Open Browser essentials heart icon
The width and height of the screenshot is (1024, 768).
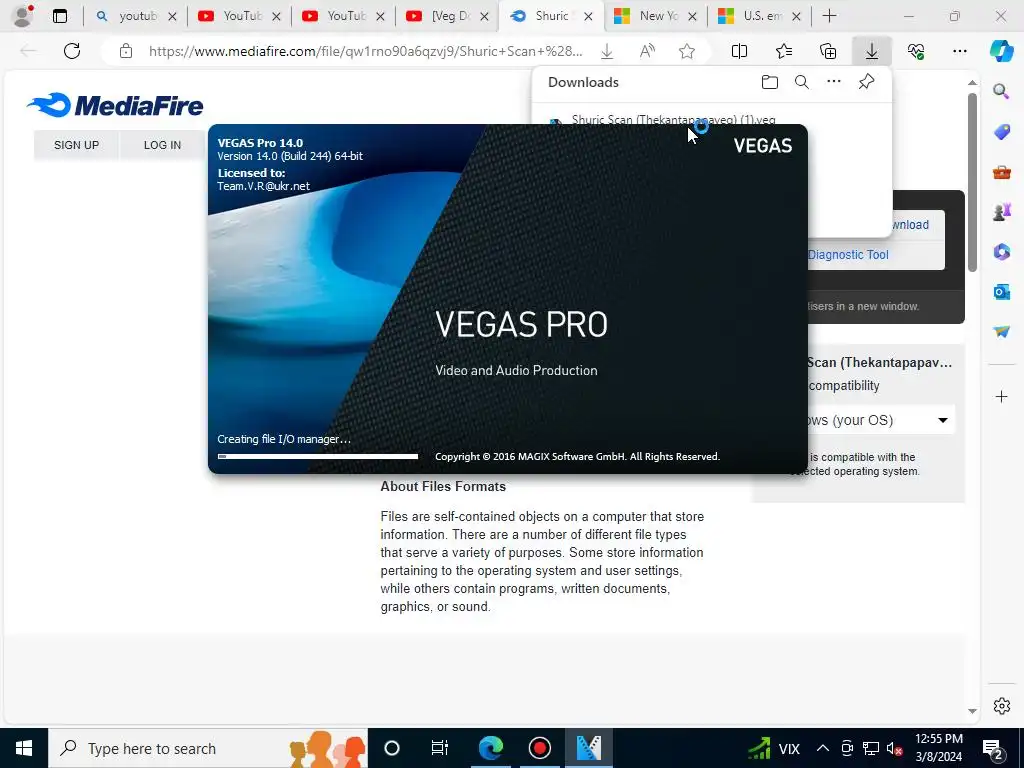(x=916, y=51)
